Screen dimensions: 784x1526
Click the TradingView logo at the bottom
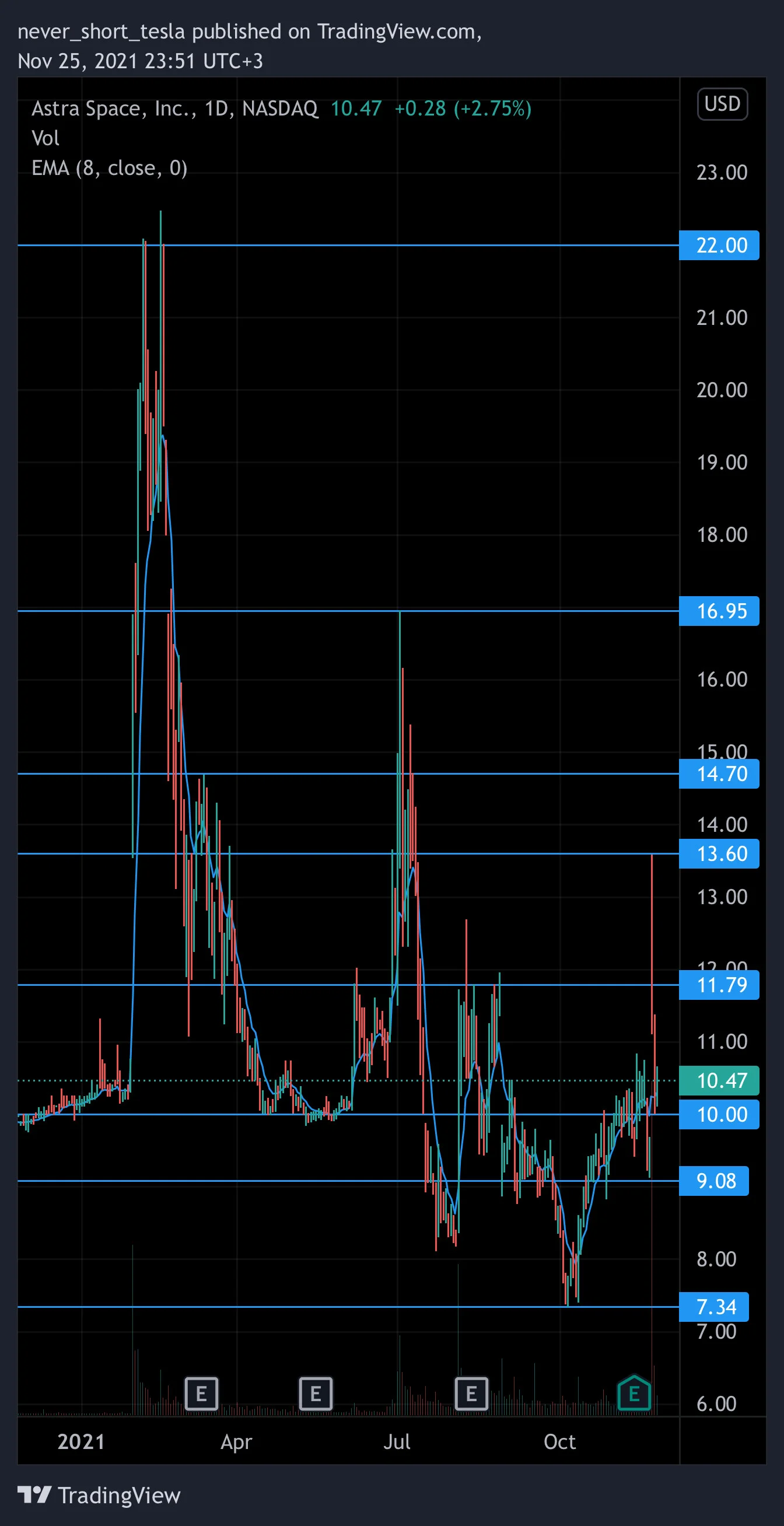[x=99, y=1495]
